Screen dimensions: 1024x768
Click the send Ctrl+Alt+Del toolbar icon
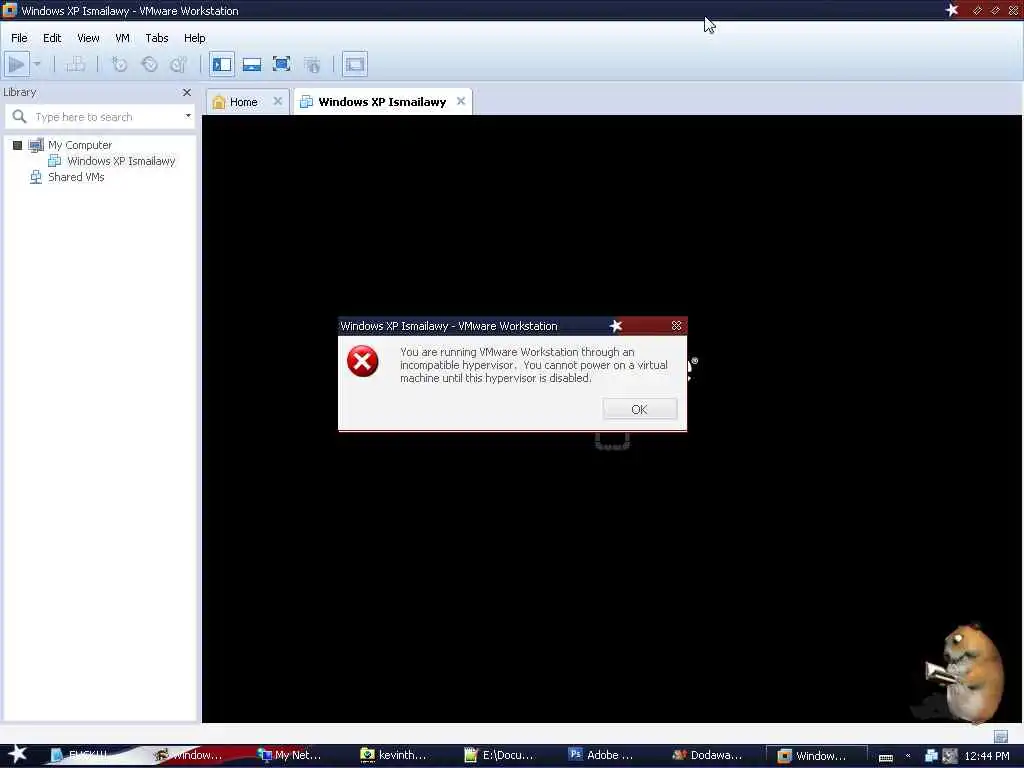pos(76,64)
